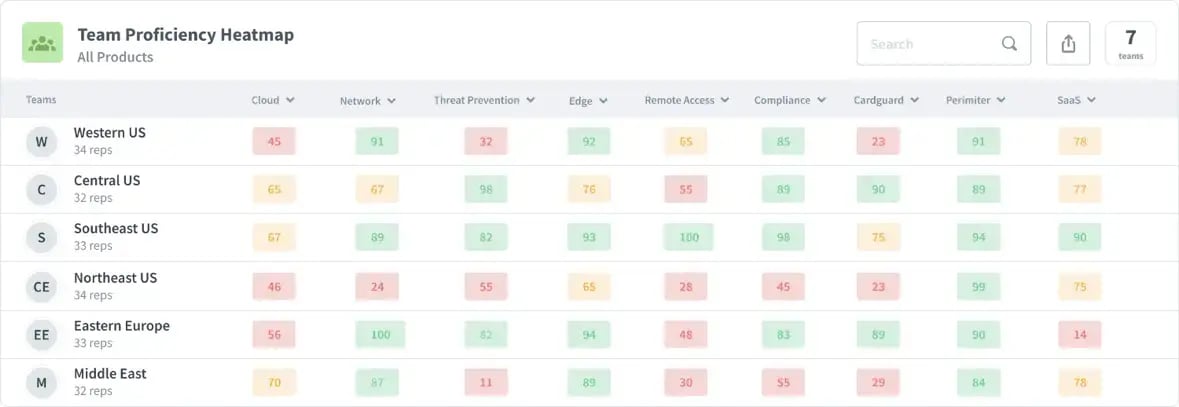Select the Southeast US avatar S

(x=41, y=238)
